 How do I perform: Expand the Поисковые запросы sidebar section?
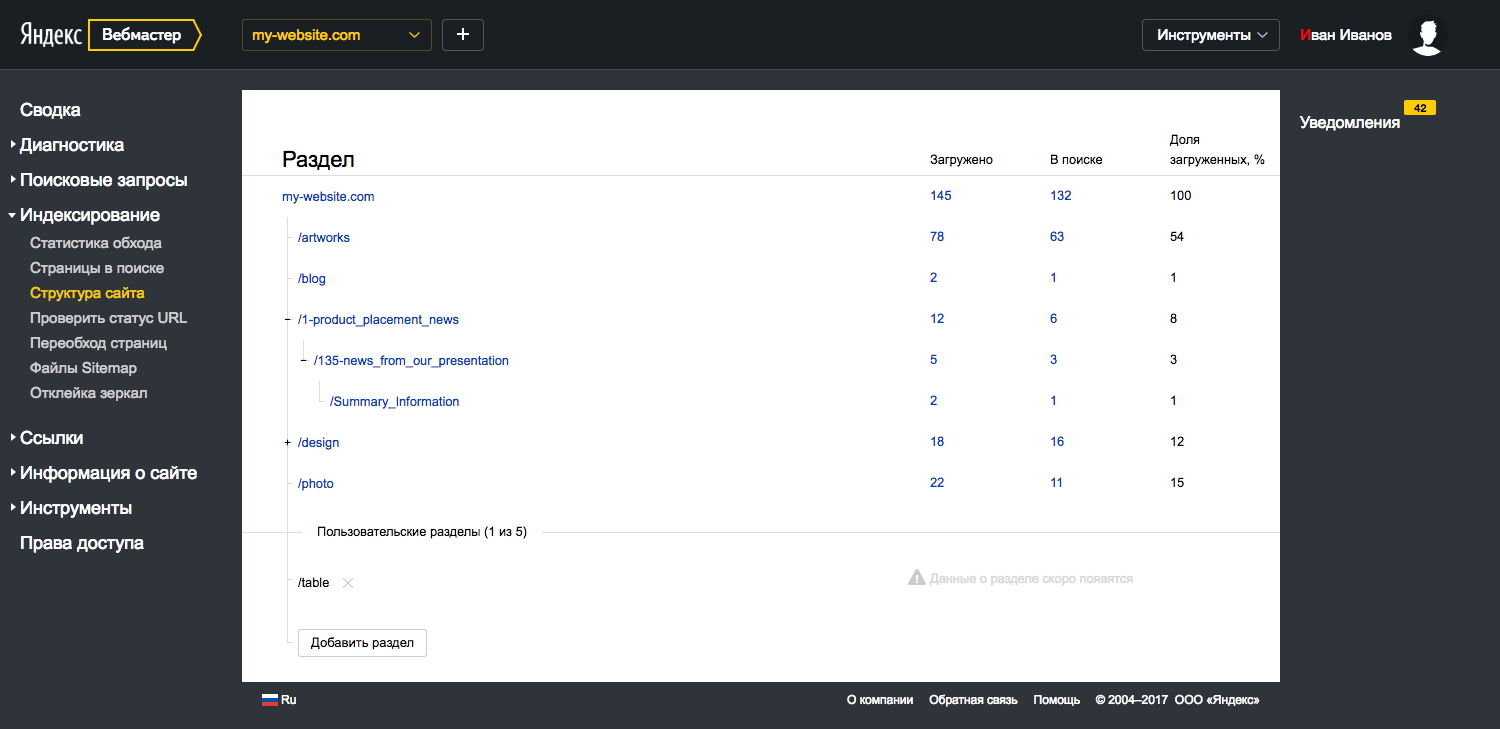103,180
